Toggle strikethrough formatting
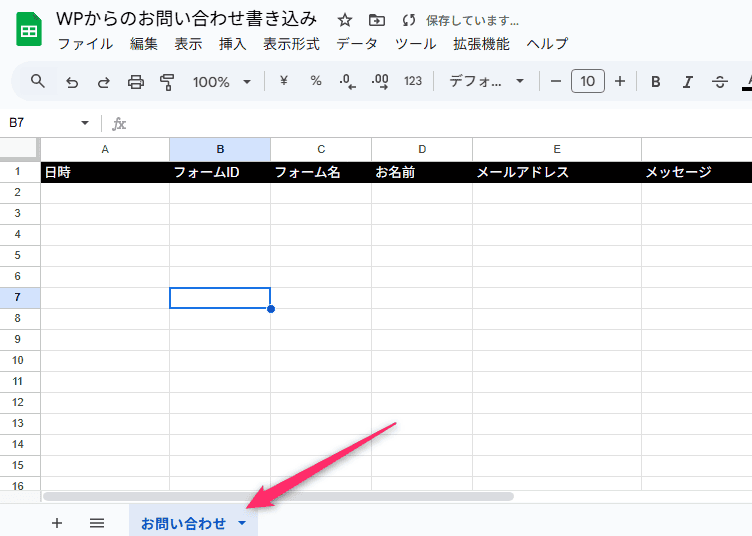Viewport: 752px width, 536px height. [x=719, y=82]
